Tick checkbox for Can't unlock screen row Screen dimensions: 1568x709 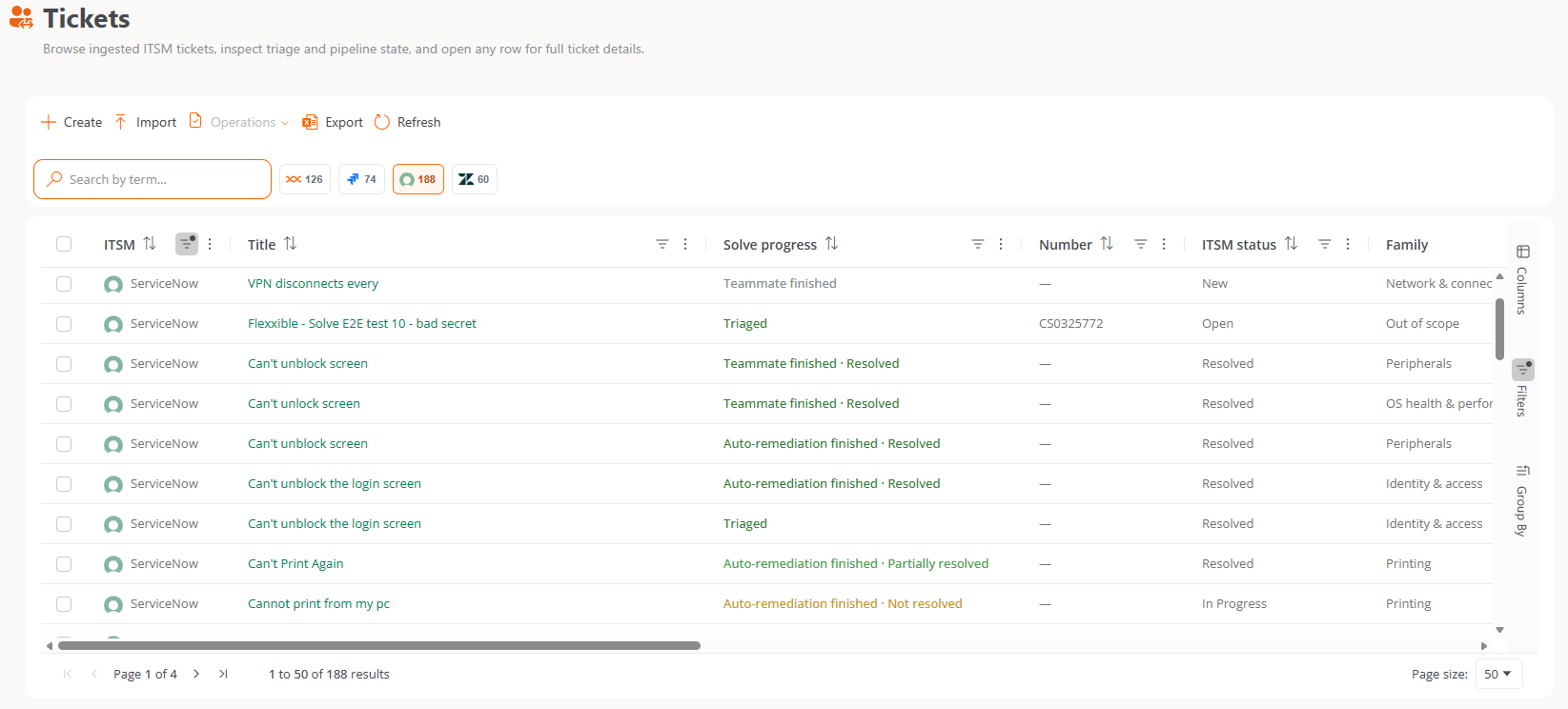[x=64, y=404]
